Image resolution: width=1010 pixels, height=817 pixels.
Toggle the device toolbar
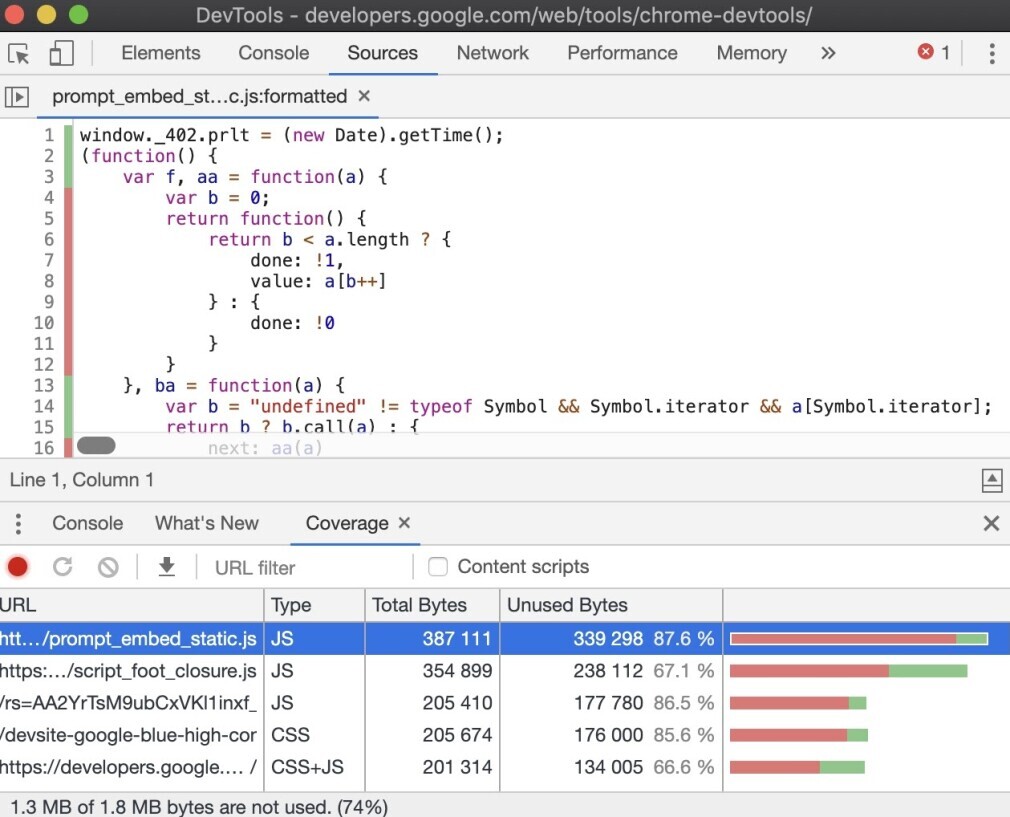click(61, 54)
